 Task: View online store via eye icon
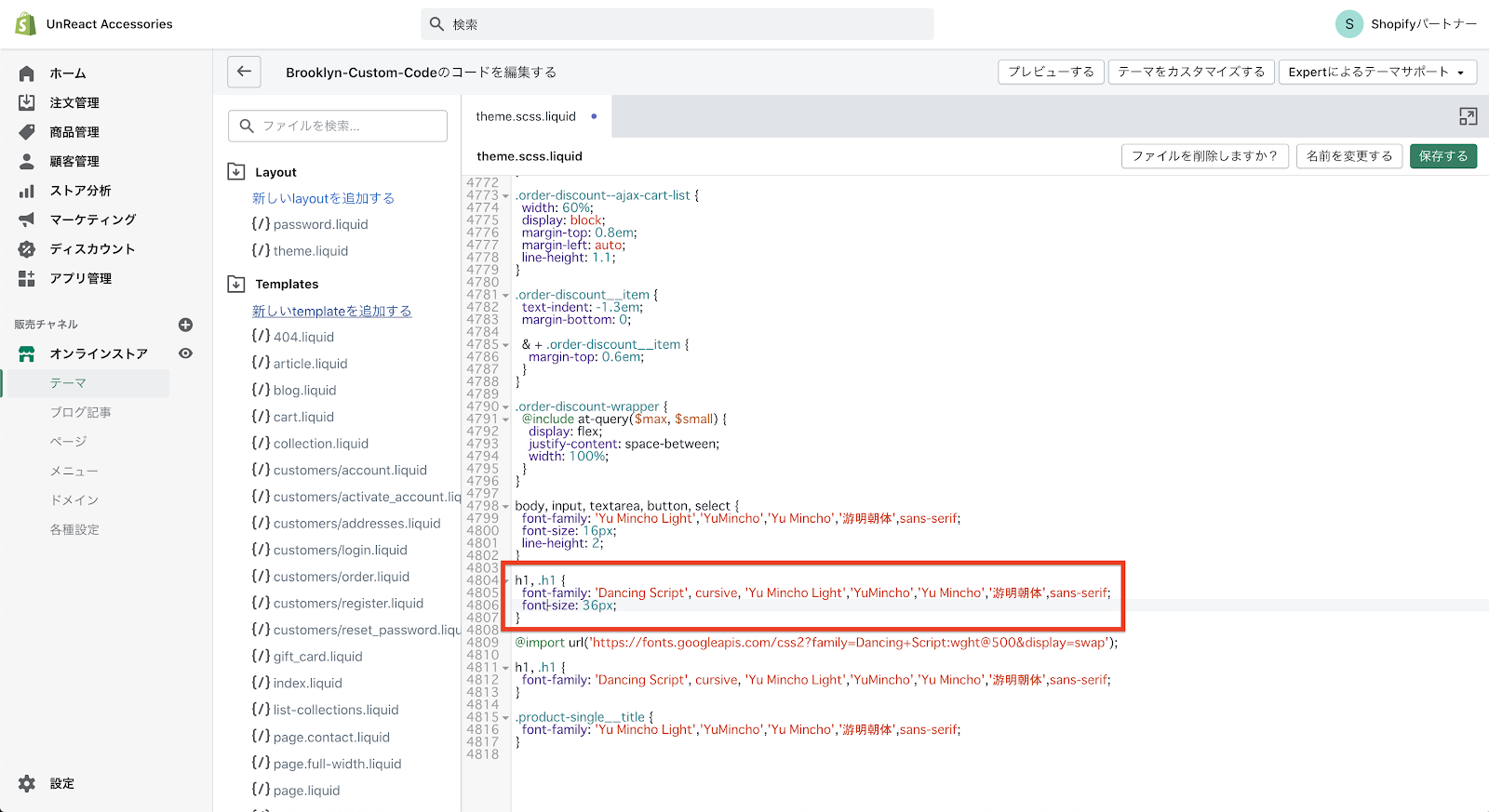click(x=185, y=353)
